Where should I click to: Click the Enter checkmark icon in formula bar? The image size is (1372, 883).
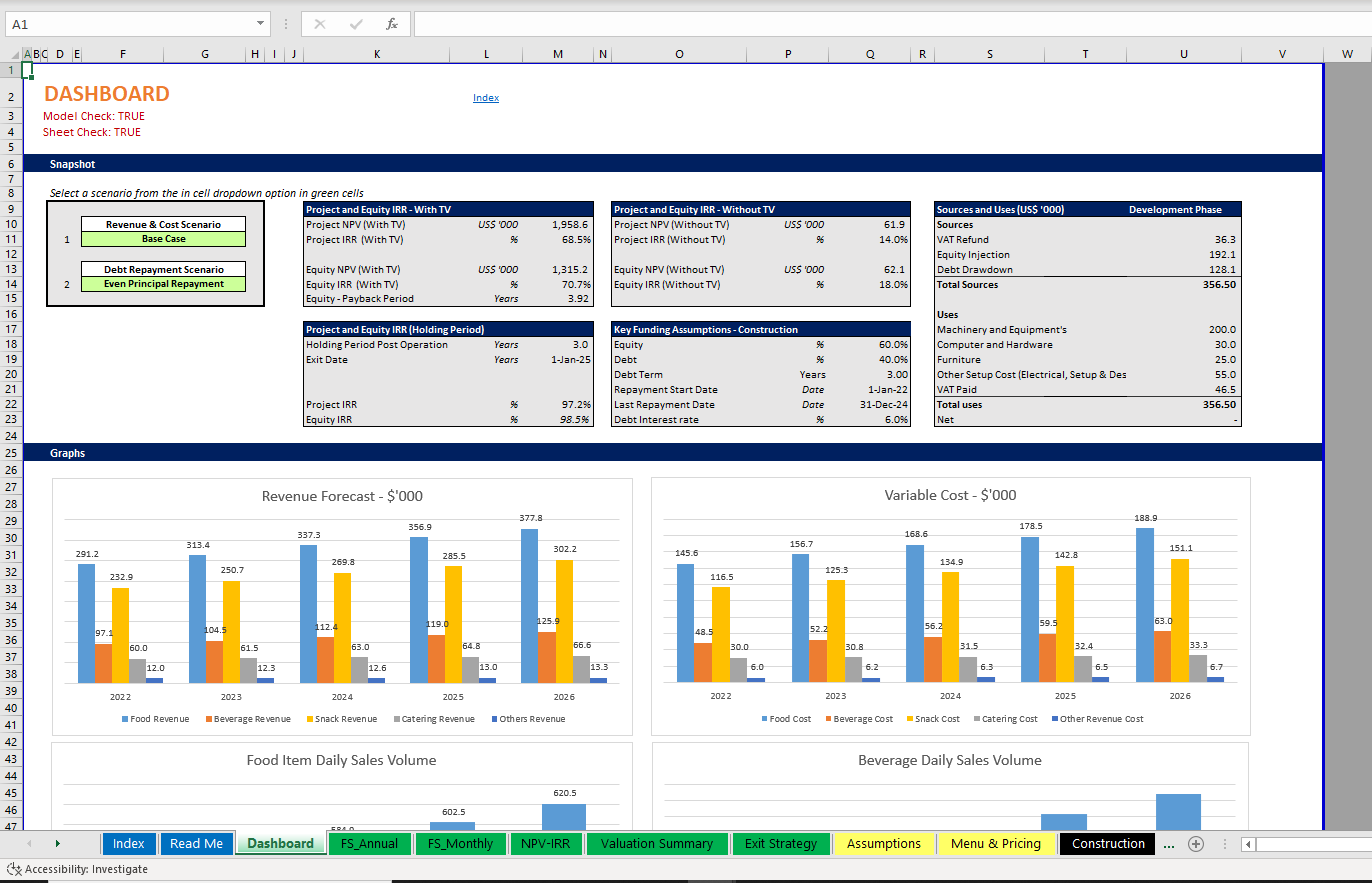355,23
